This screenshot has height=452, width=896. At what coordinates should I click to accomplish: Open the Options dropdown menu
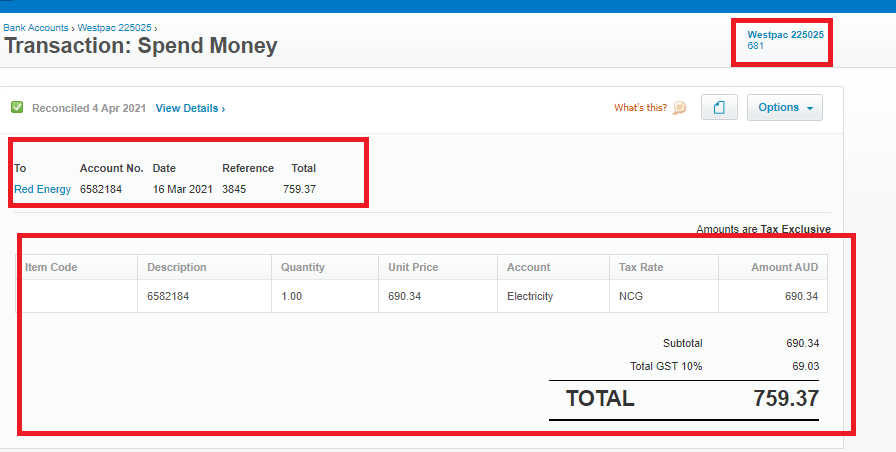coord(785,107)
